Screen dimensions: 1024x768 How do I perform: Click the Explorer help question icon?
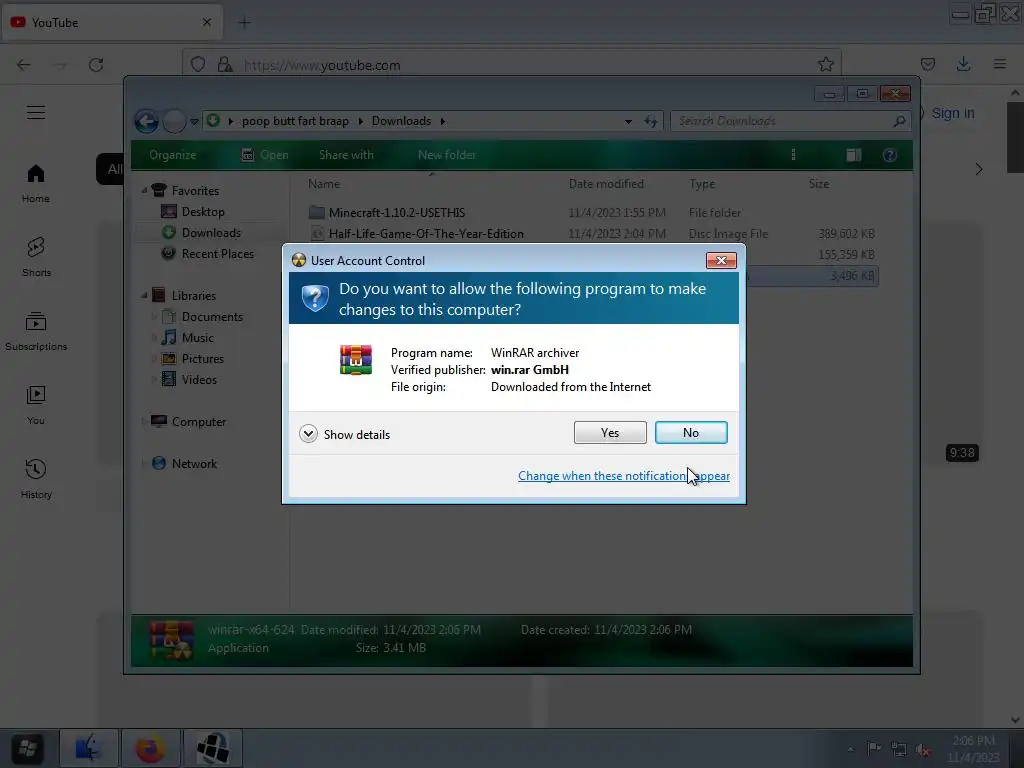click(889, 155)
